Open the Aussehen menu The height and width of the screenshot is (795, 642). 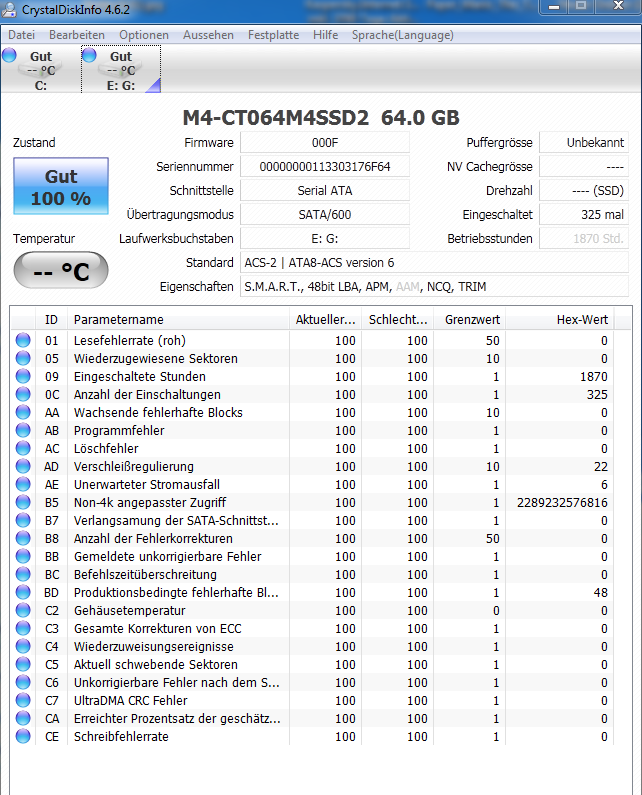click(x=208, y=35)
